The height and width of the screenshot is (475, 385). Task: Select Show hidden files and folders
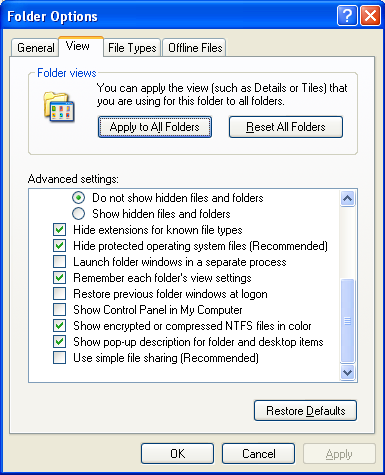click(78, 214)
